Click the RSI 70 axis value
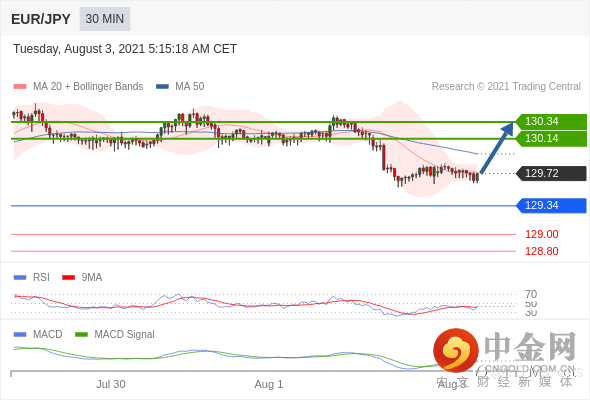This screenshot has width=590, height=400. [531, 294]
